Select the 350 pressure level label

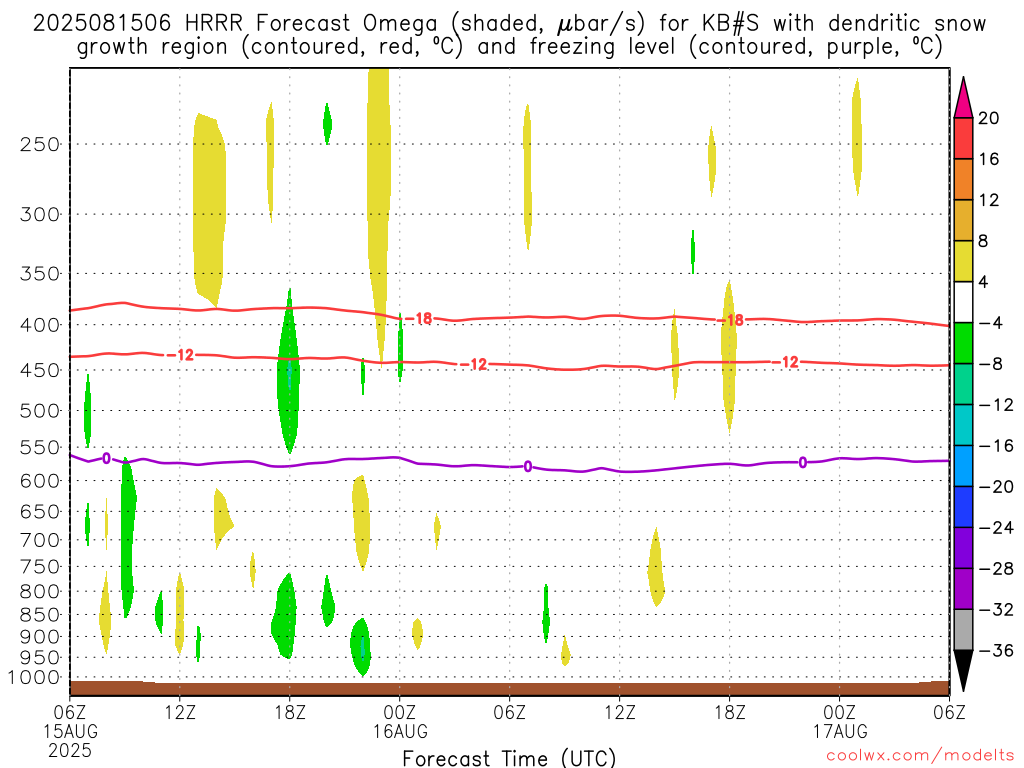click(x=40, y=274)
